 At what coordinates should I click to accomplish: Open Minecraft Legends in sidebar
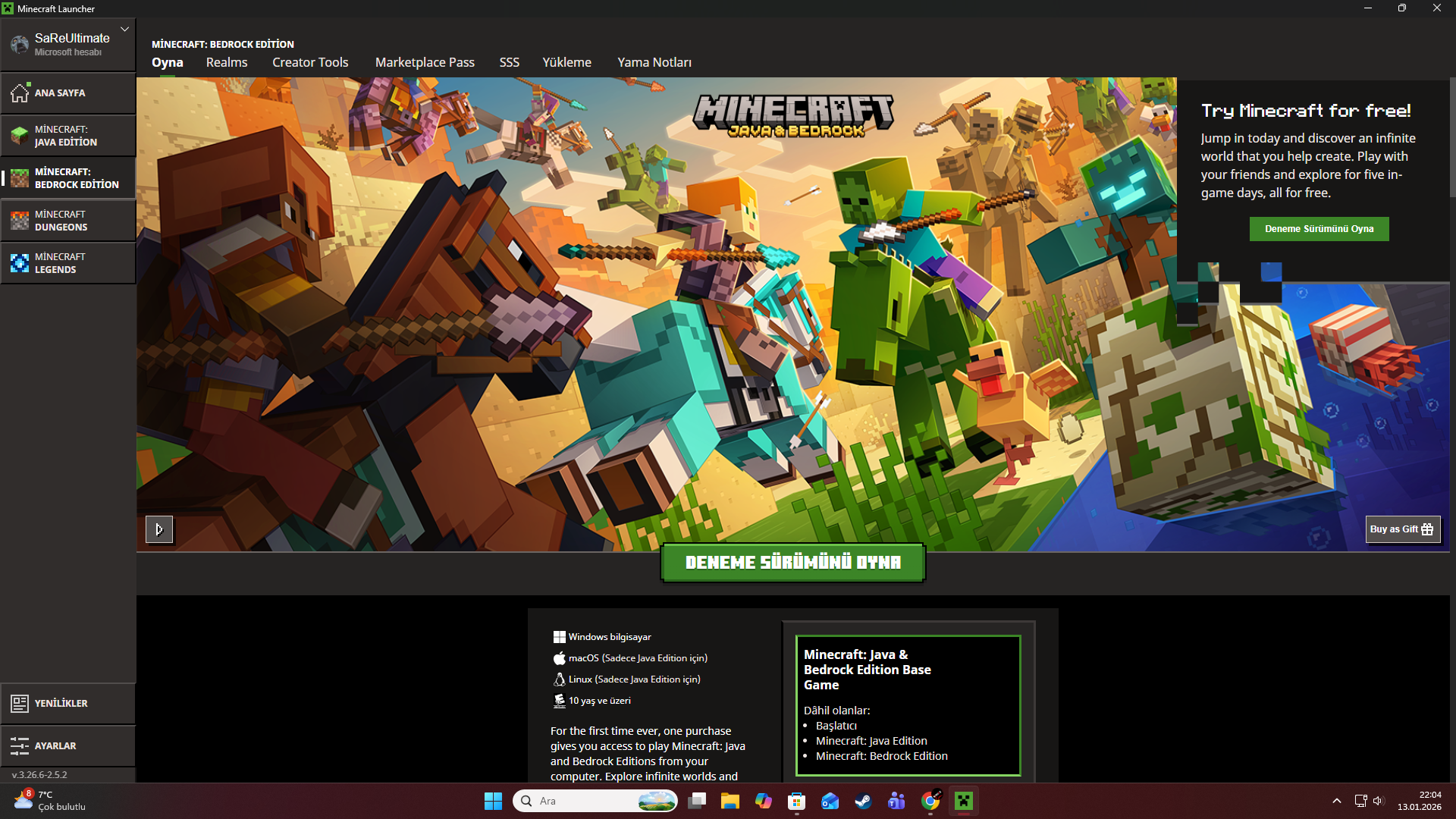pos(68,263)
